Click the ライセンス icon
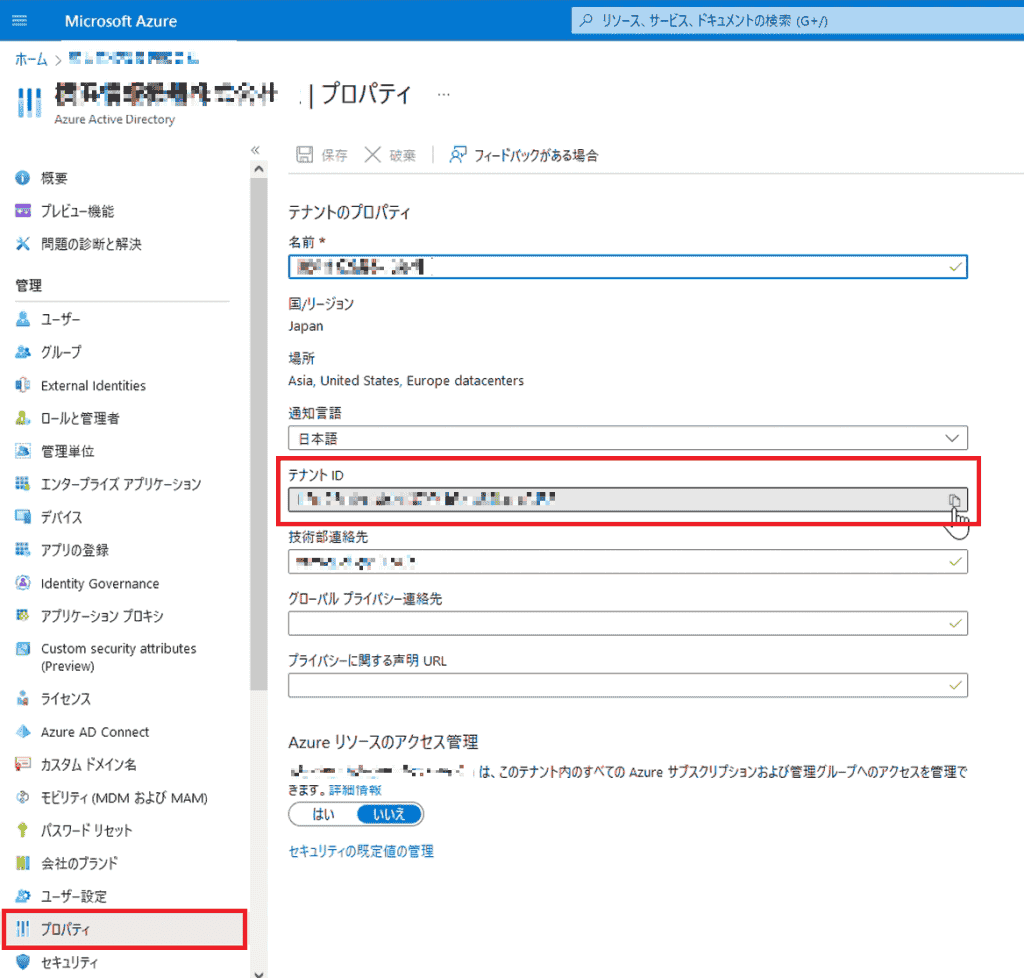Viewport: 1024px width, 978px height. 23,699
